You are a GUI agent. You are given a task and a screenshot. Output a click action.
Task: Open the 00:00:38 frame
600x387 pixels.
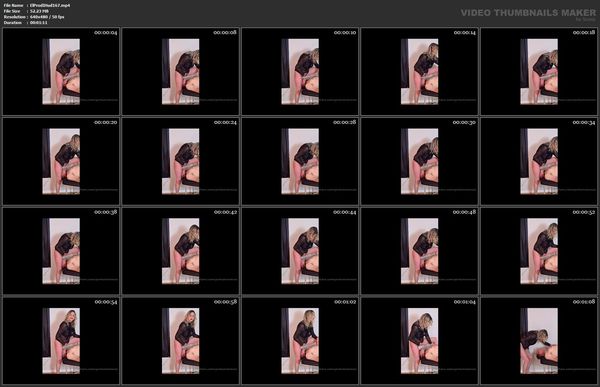(61, 251)
